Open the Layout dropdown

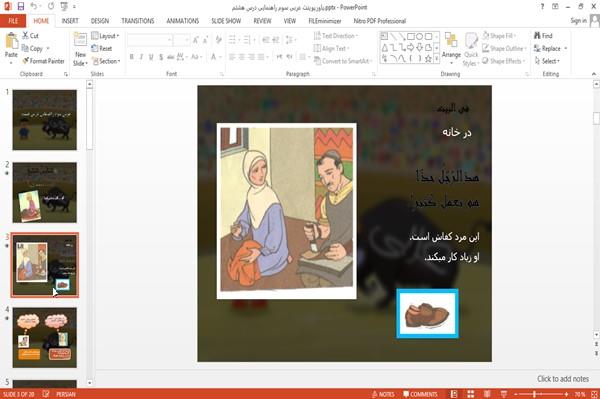(105, 36)
